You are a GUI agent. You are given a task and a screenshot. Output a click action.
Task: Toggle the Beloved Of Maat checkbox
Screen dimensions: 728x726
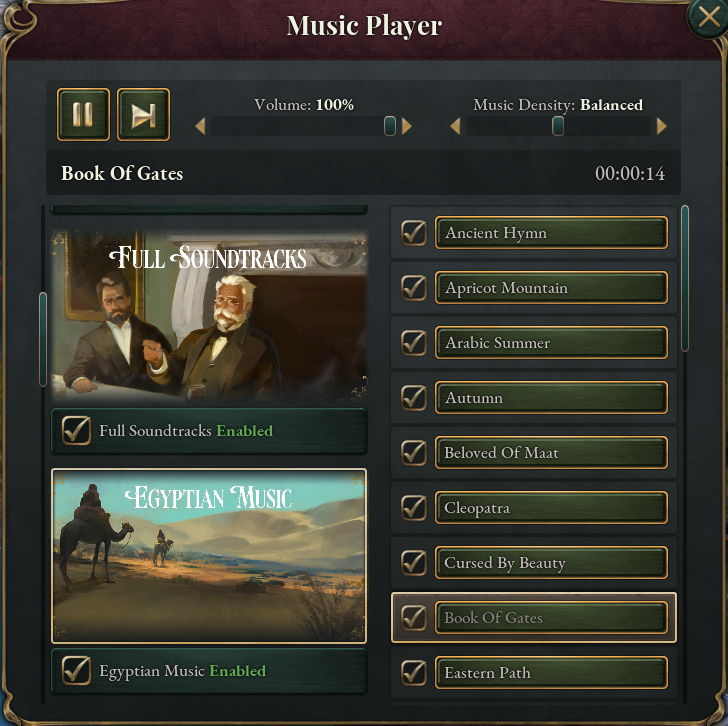click(414, 453)
